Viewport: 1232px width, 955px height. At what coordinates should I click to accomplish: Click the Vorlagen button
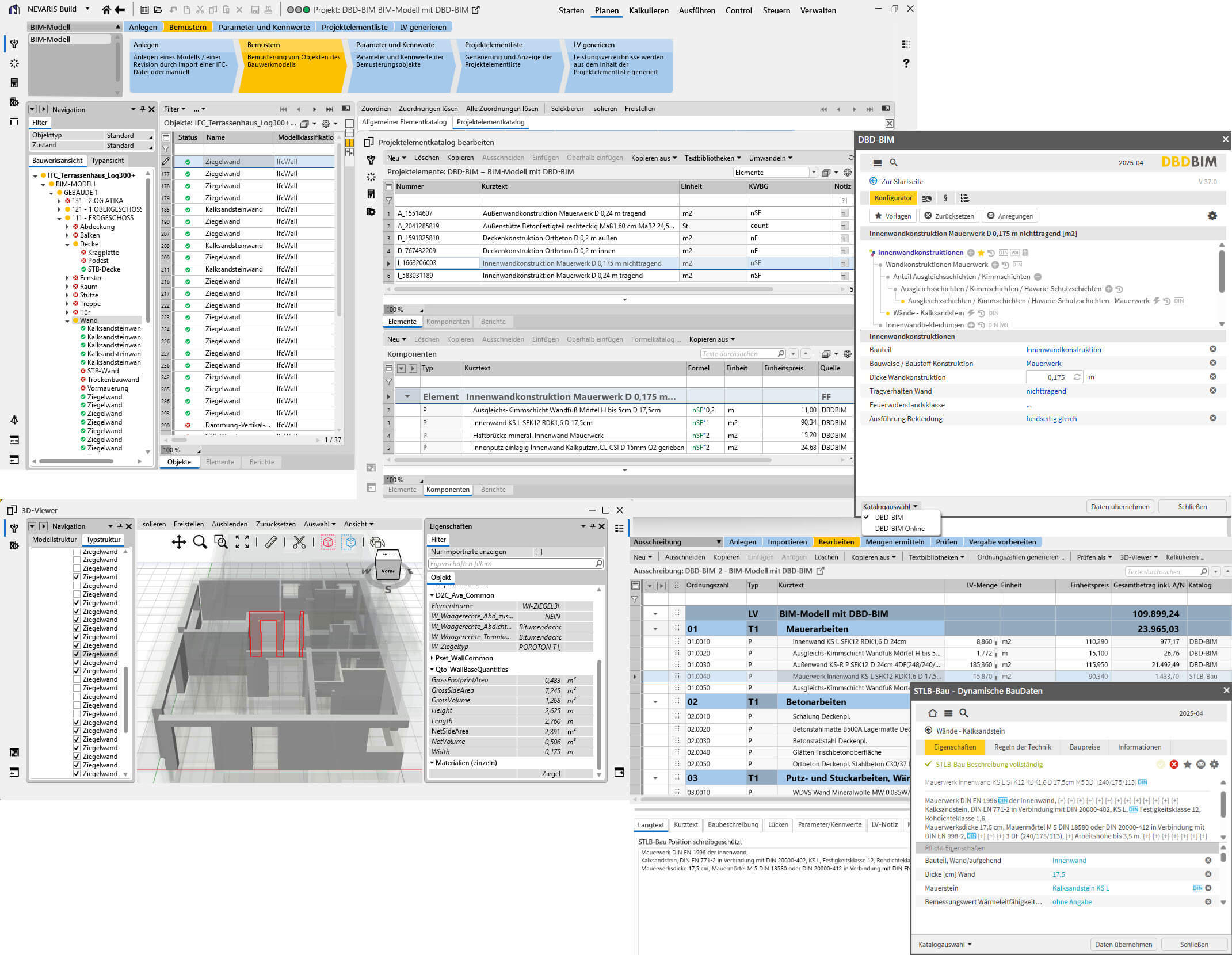point(892,216)
